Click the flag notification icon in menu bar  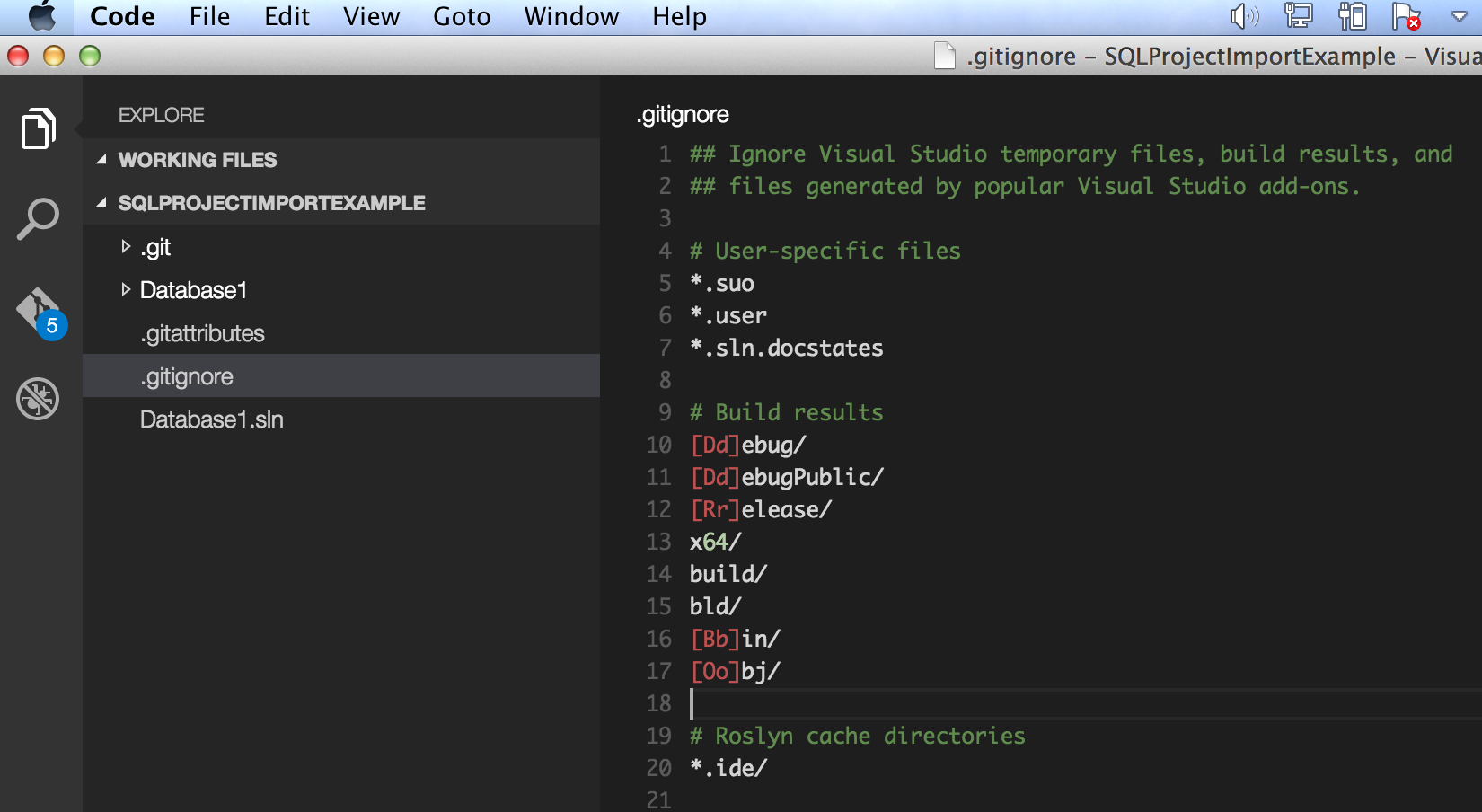(1406, 16)
